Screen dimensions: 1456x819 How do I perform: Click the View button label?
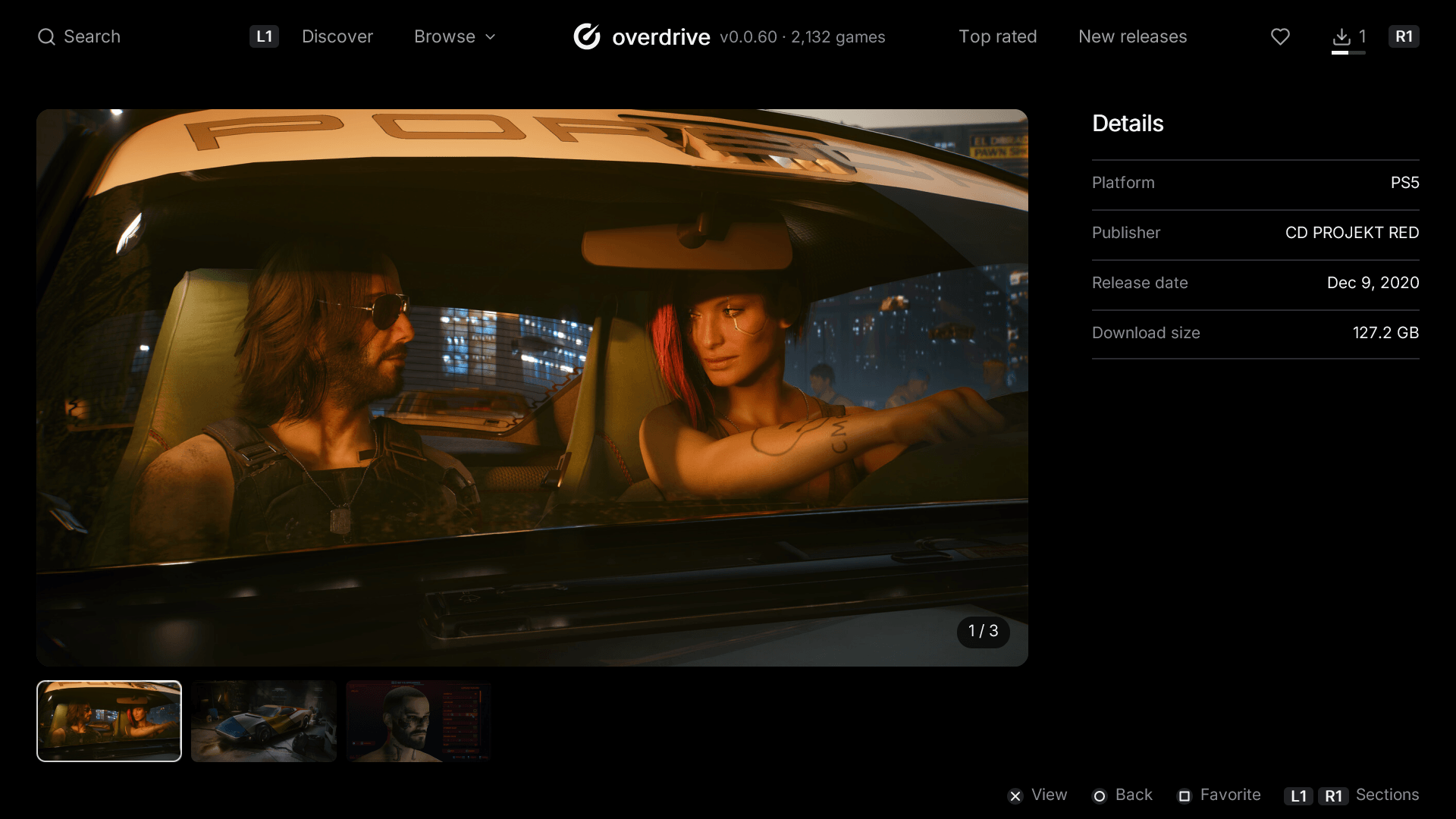[x=1049, y=795]
